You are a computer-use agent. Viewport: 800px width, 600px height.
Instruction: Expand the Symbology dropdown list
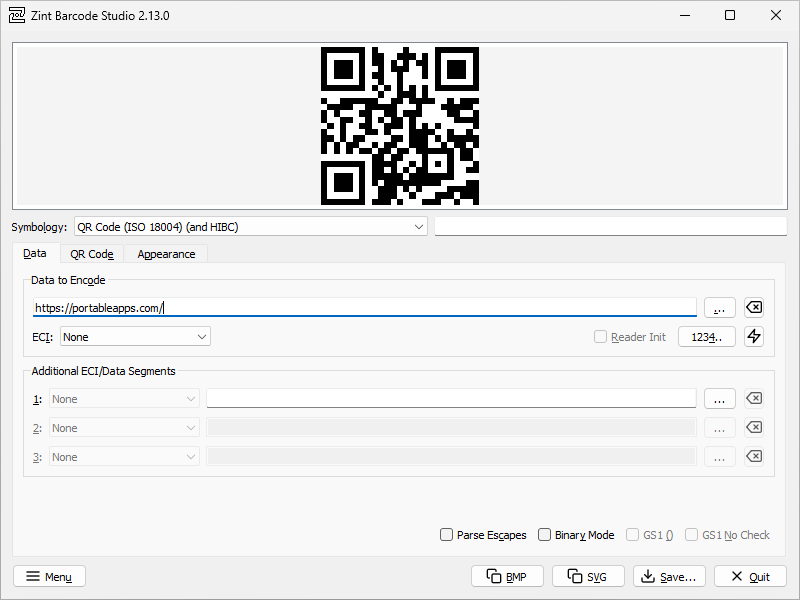pos(250,227)
